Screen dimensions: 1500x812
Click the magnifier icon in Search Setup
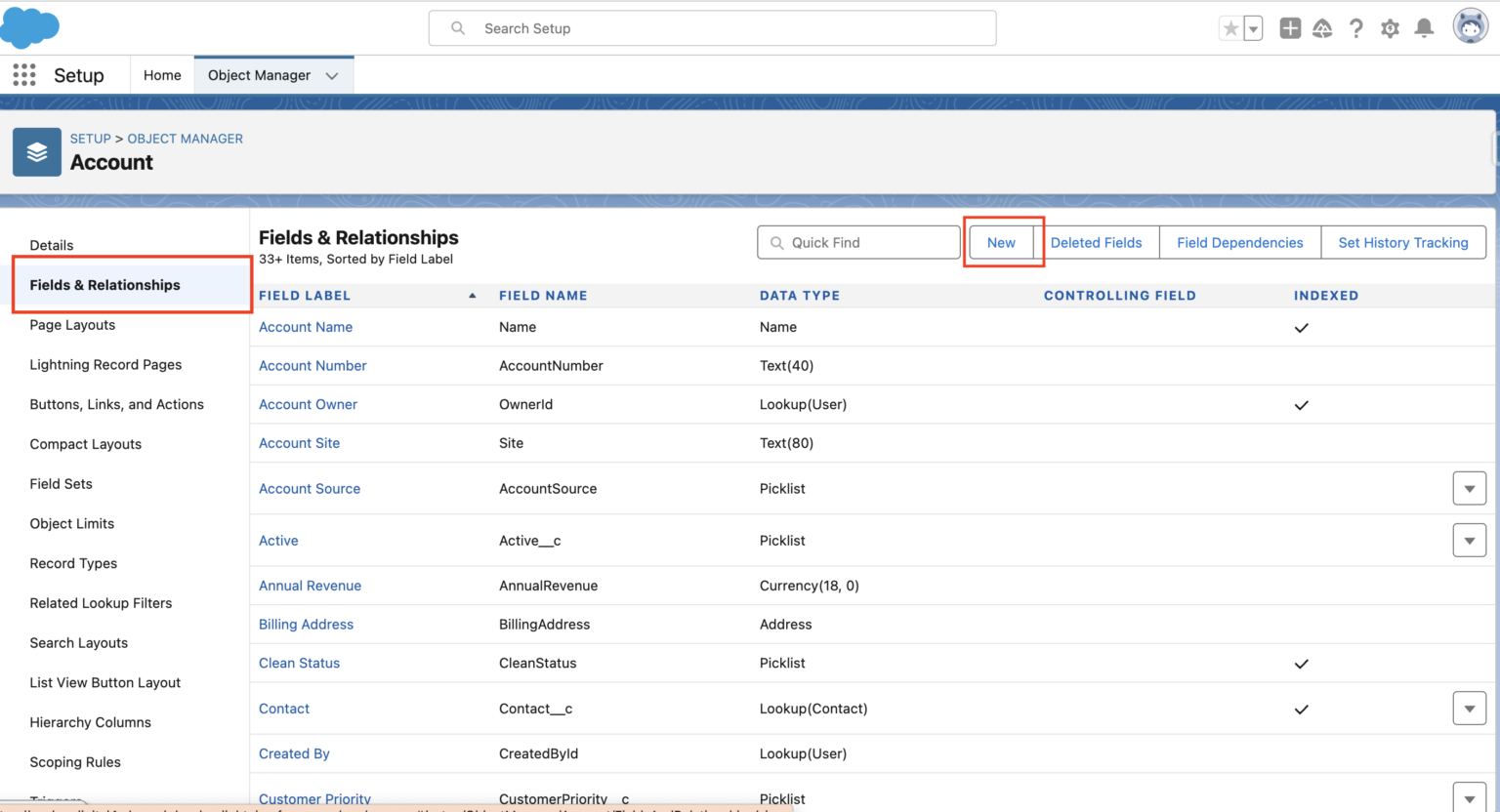tap(456, 28)
